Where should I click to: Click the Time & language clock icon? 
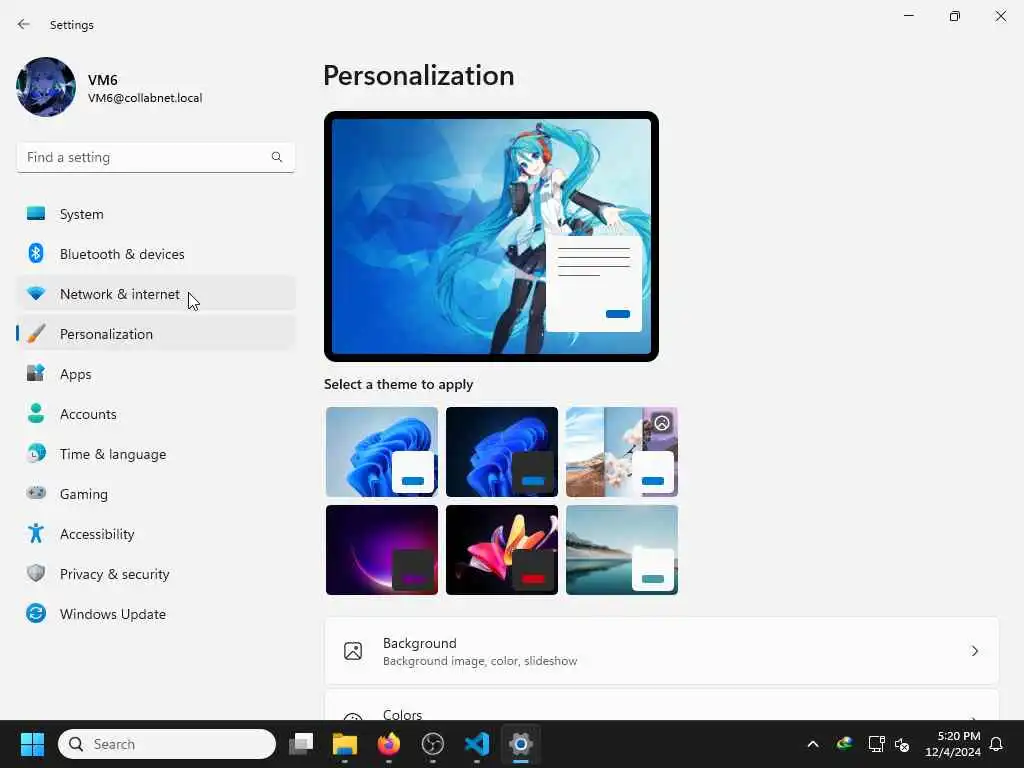click(36, 453)
